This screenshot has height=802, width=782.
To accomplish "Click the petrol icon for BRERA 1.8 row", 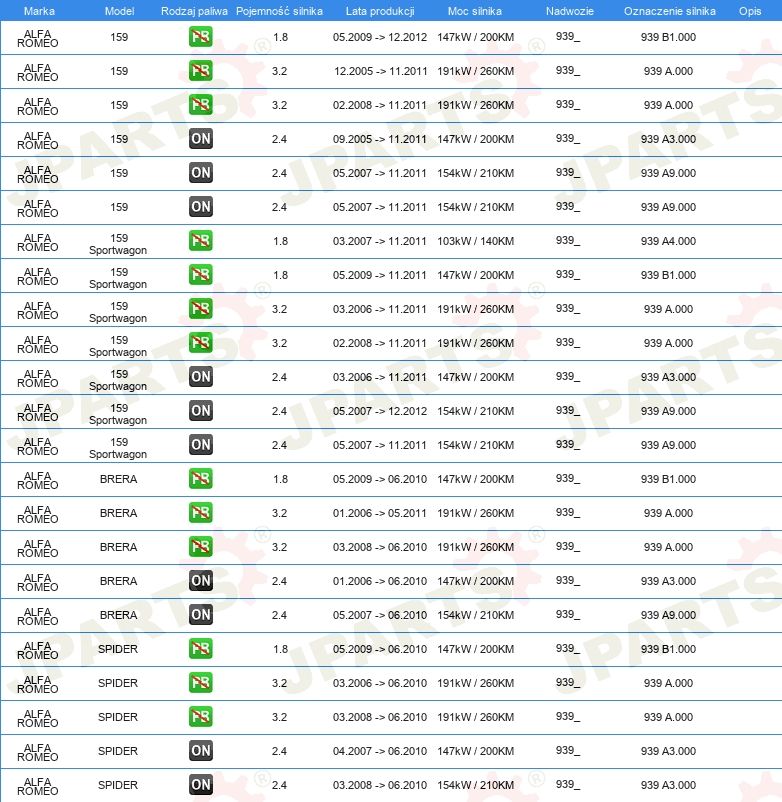I will click(x=200, y=479).
